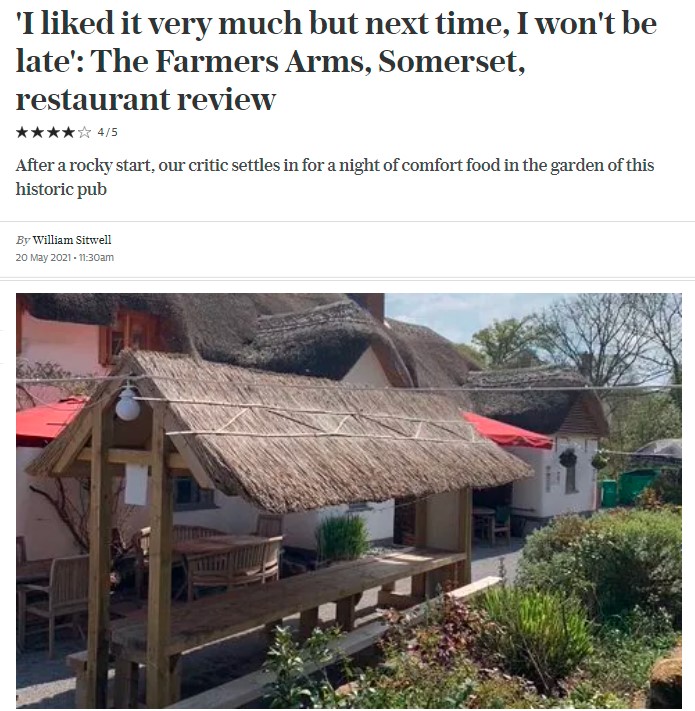Open the thatched pub garden photo
The image size is (695, 711).
point(349,501)
